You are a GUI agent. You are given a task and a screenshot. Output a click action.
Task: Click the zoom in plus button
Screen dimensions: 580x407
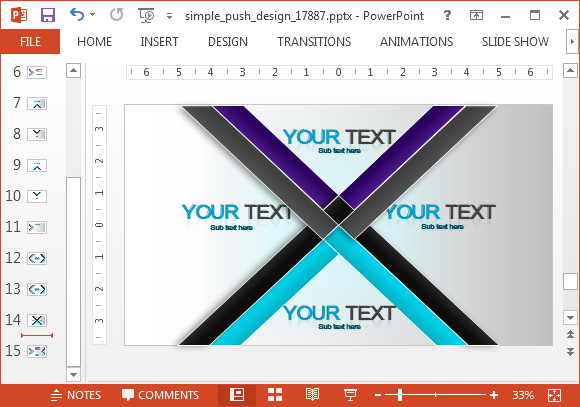tap(494, 395)
